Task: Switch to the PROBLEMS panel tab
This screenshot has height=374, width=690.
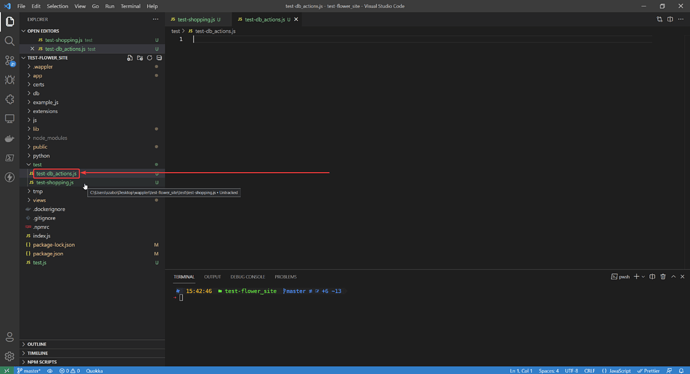Action: pyautogui.click(x=286, y=277)
